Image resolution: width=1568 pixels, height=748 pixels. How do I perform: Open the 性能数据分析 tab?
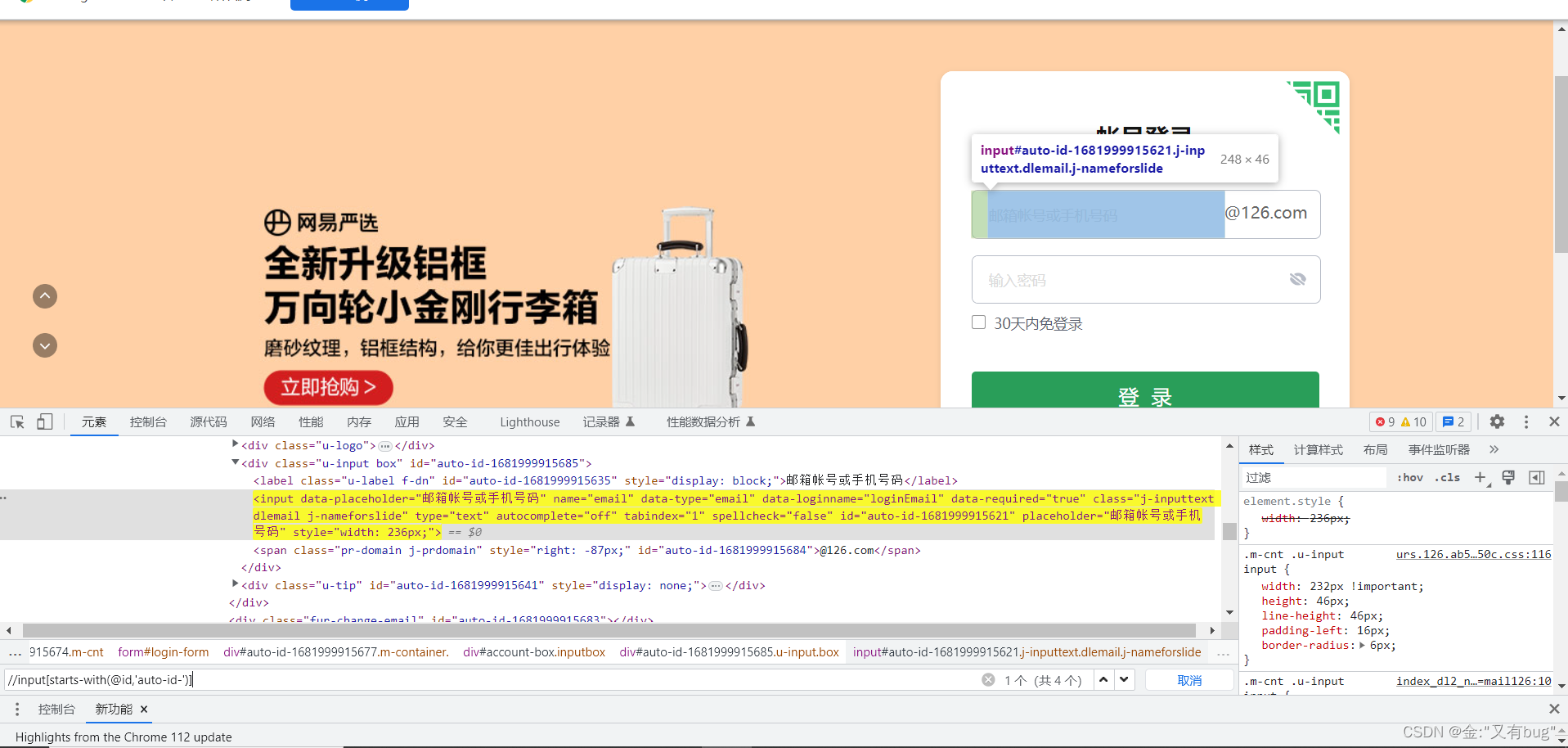coord(710,422)
